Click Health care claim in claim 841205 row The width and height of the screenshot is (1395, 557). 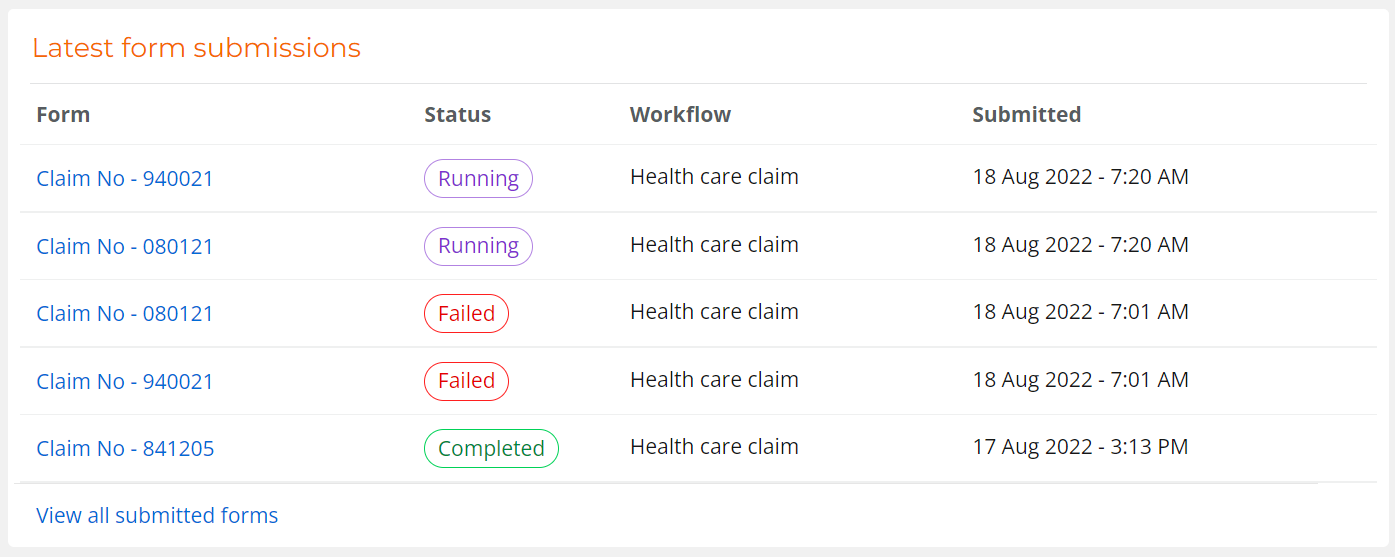coord(714,447)
